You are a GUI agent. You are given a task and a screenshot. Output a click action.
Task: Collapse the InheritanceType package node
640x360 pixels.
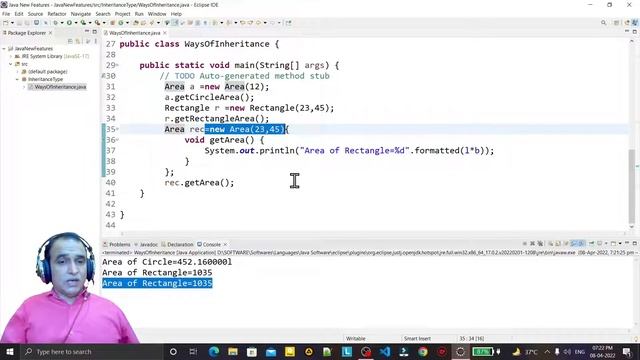click(18, 79)
